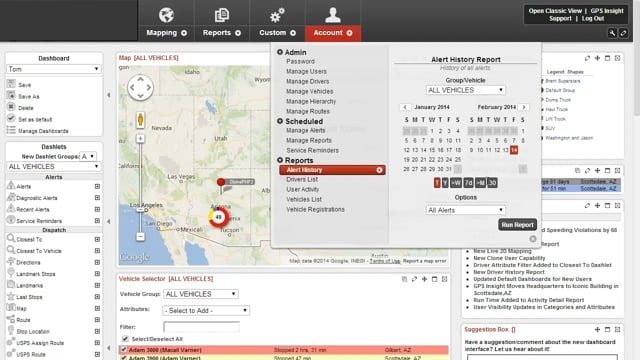This screenshot has width=640, height=360.
Task: Go to previous month in calendar
Action: (x=405, y=107)
